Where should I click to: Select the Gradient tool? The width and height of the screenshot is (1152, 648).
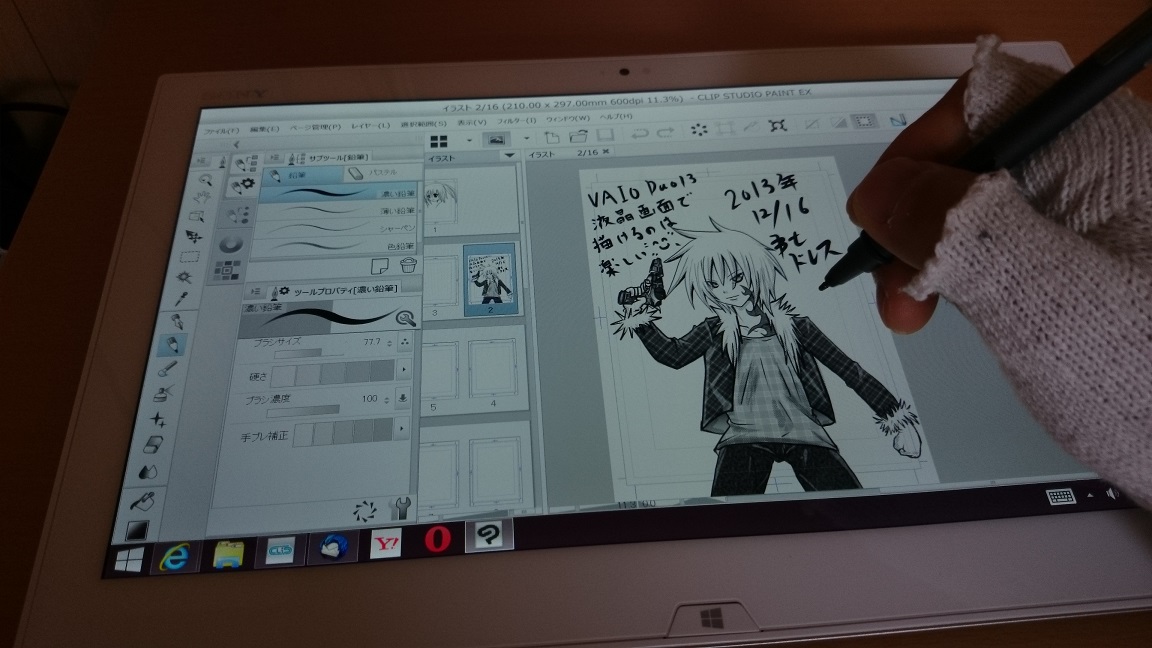tap(137, 529)
